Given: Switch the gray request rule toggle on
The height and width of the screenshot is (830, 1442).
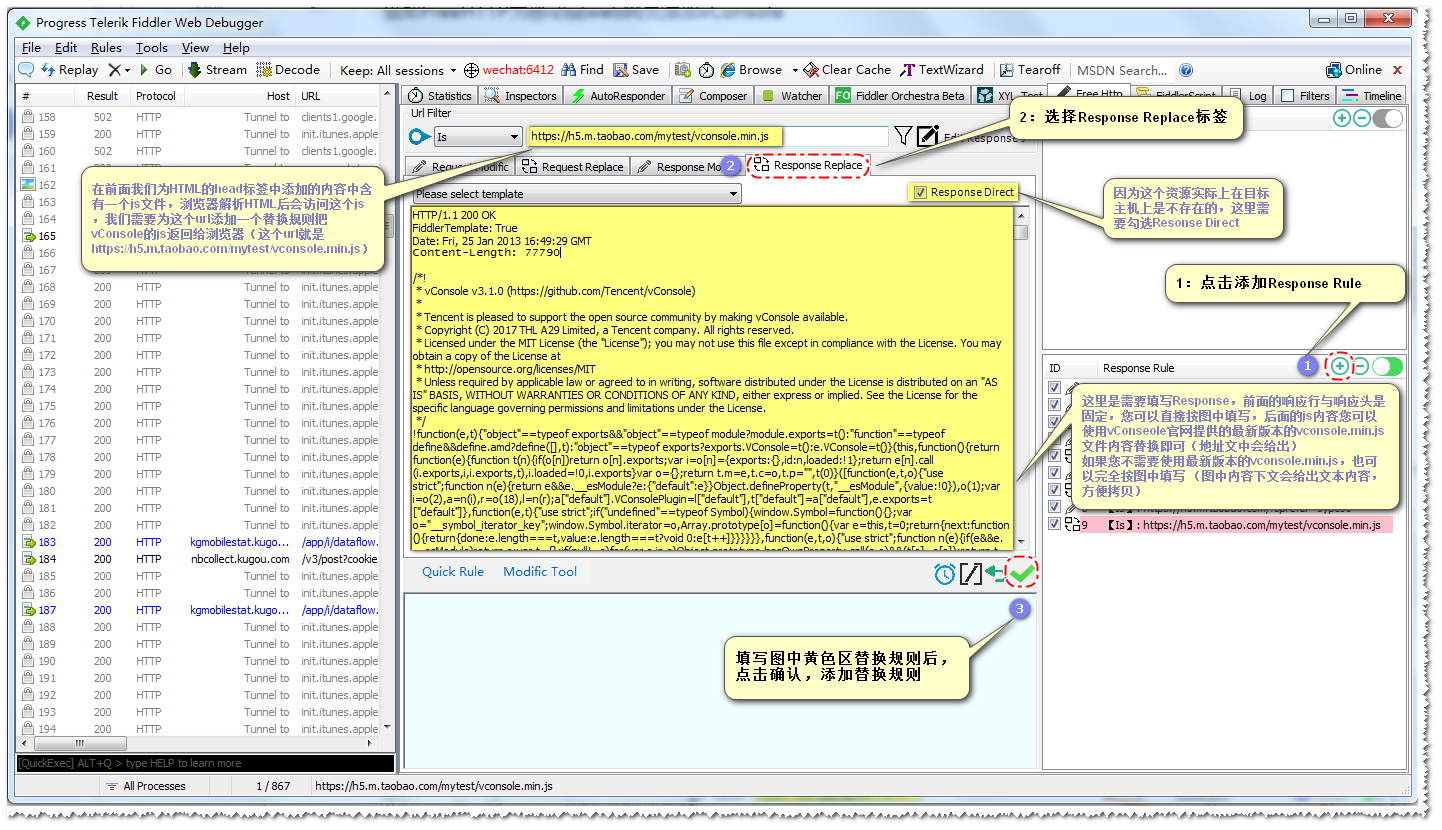Looking at the screenshot, I should [x=1388, y=118].
